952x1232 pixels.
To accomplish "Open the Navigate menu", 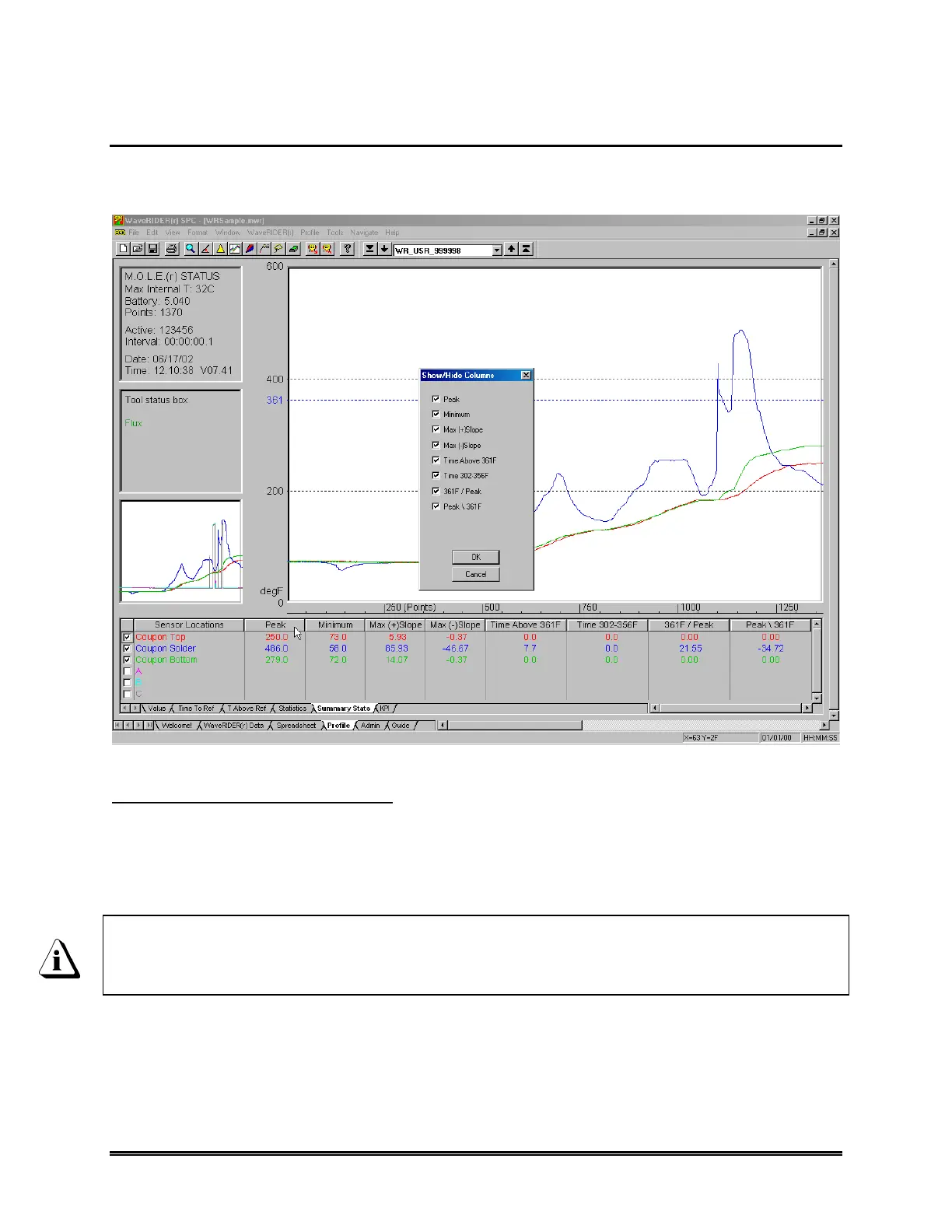I will tap(364, 233).
